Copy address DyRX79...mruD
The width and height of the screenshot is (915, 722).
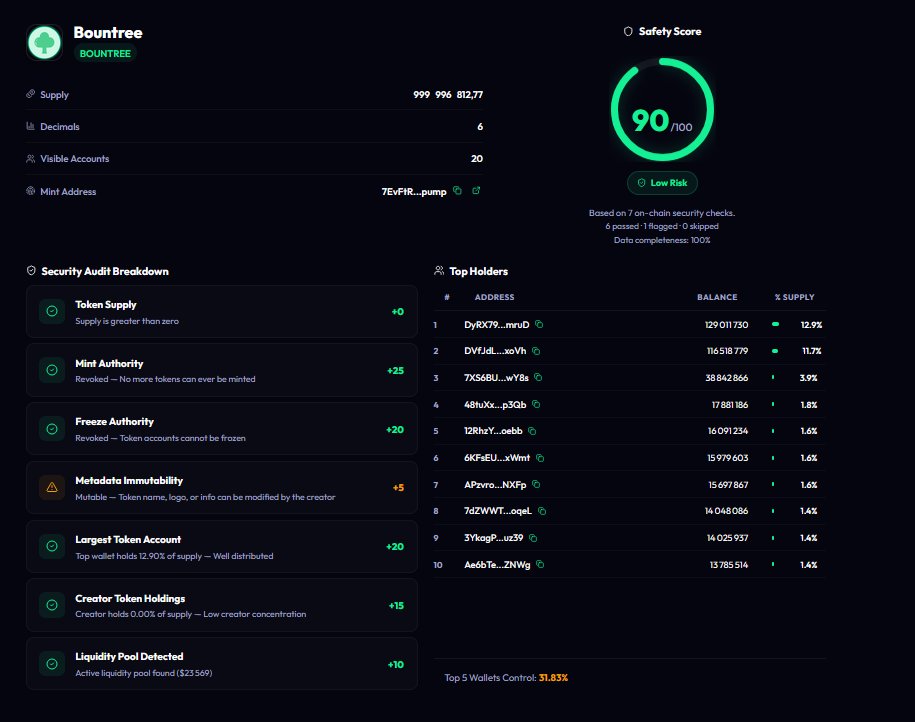click(x=539, y=325)
